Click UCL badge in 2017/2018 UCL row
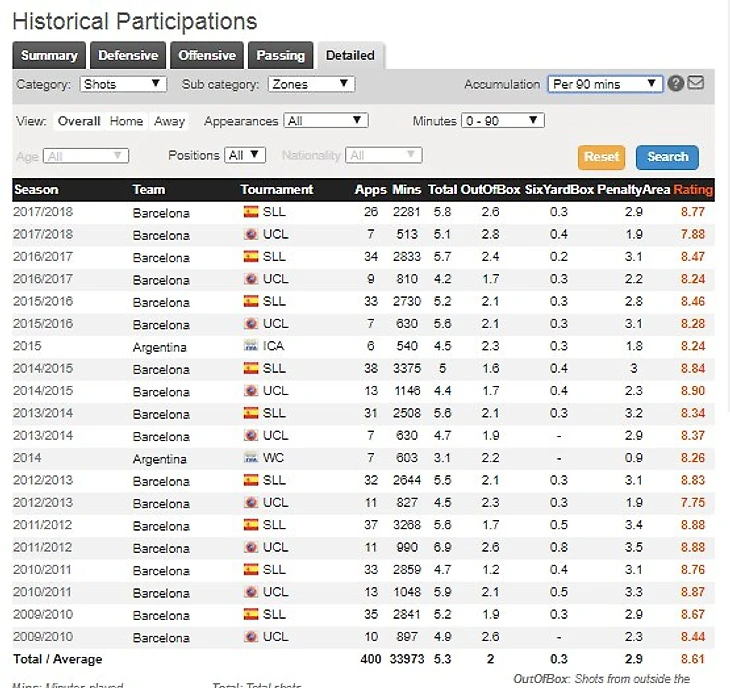The image size is (730, 688). click(x=250, y=234)
